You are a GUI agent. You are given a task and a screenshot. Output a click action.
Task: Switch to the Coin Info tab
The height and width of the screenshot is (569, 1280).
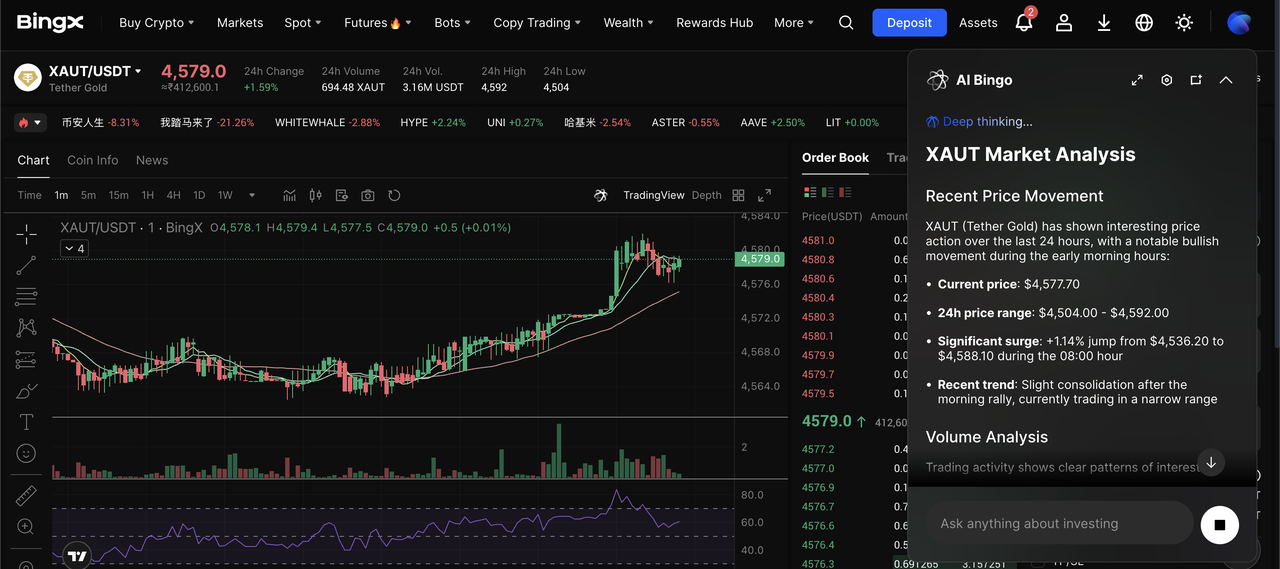pyautogui.click(x=92, y=160)
